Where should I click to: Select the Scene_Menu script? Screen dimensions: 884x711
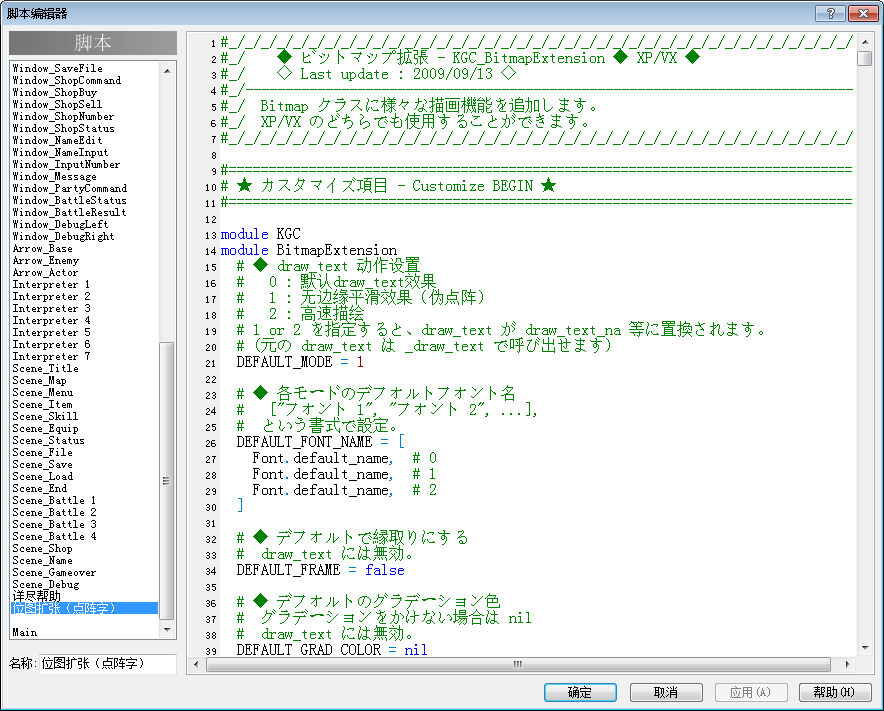pyautogui.click(x=43, y=392)
